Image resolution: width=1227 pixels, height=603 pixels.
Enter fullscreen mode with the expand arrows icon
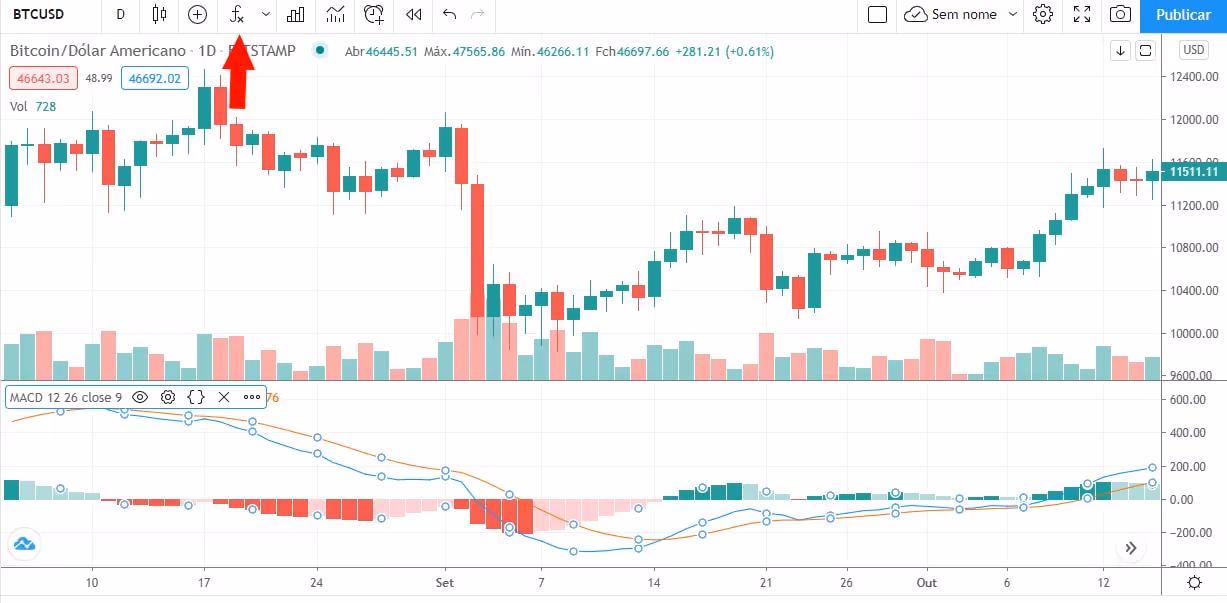(x=1081, y=15)
